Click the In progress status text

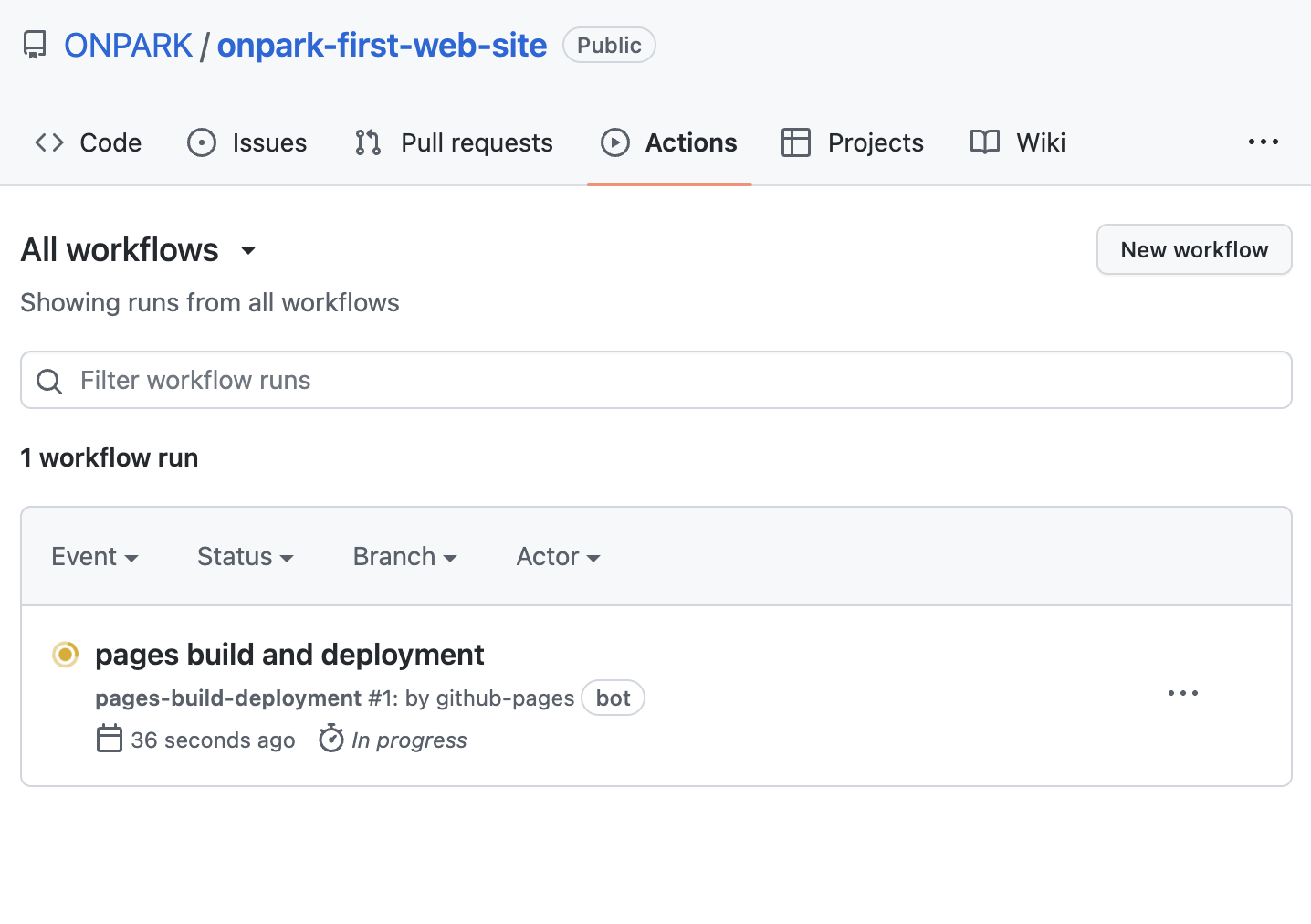pyautogui.click(x=409, y=740)
